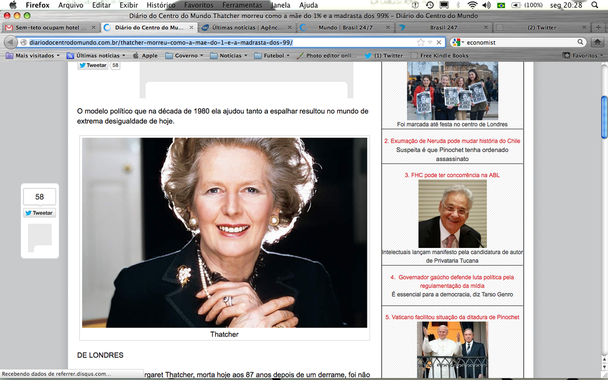Go back with the browser back arrow
Viewport: 608px width, 380px height.
pyautogui.click(x=10, y=42)
